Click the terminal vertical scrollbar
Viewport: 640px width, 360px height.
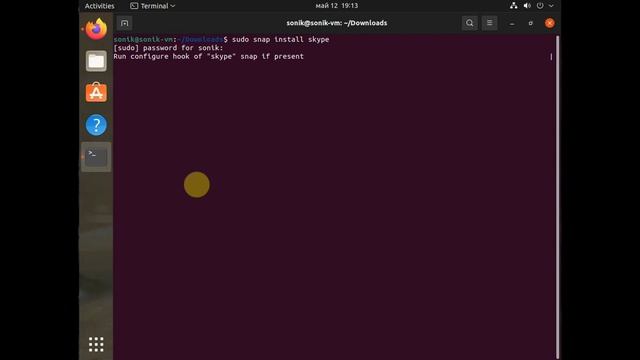click(558, 197)
